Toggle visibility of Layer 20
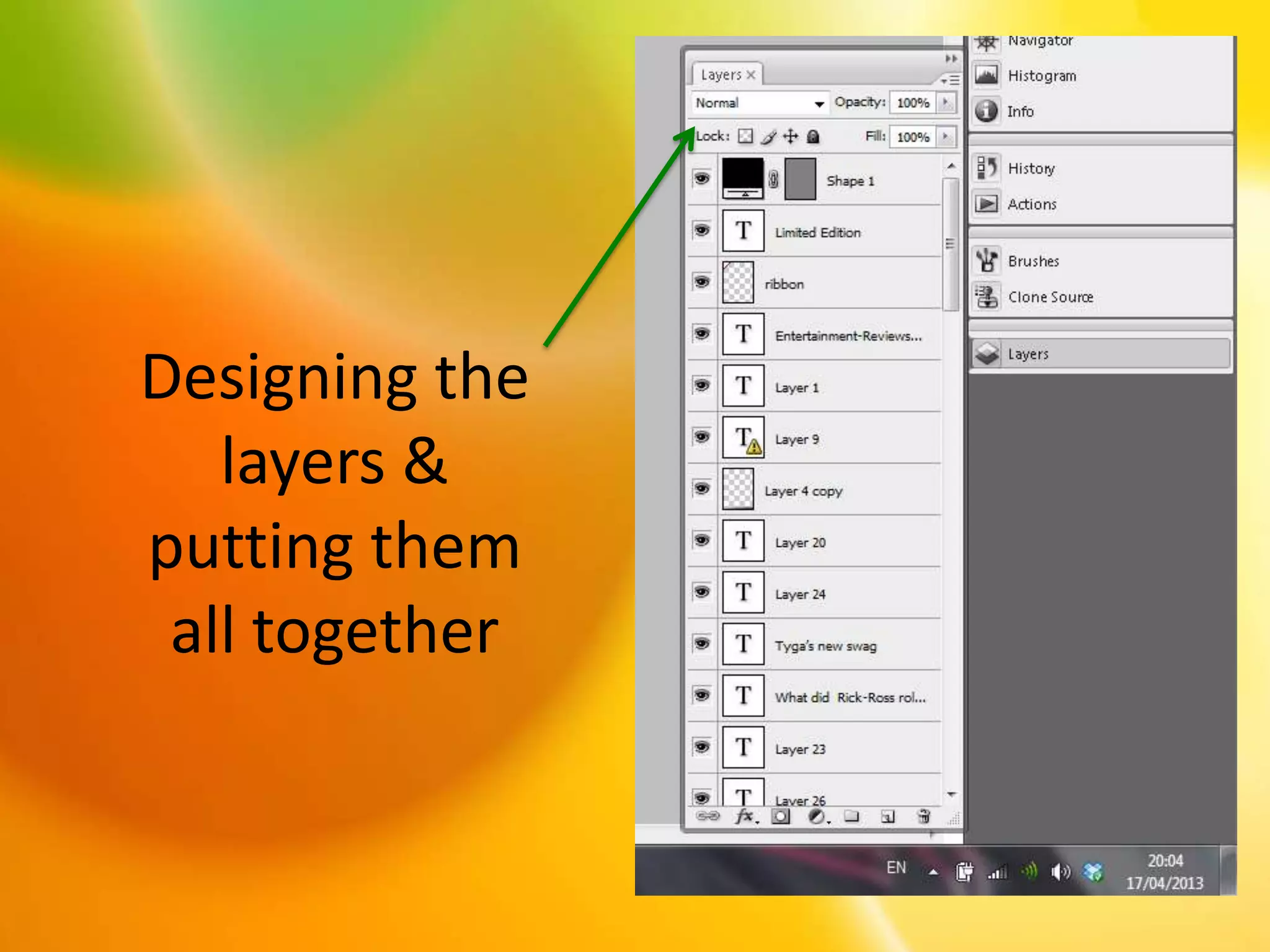The image size is (1270, 952). coord(701,540)
